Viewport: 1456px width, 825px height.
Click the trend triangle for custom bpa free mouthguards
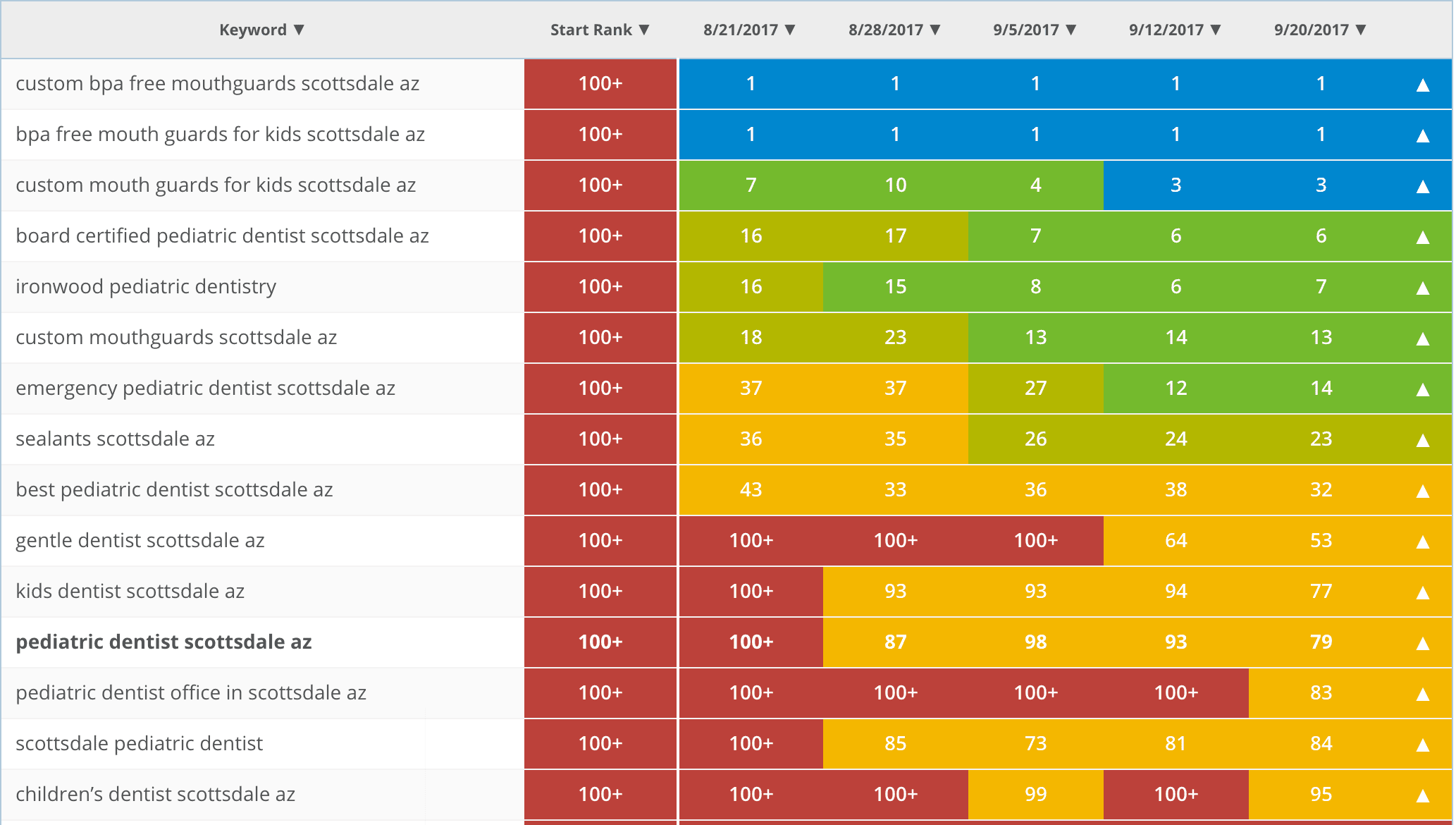(1423, 84)
